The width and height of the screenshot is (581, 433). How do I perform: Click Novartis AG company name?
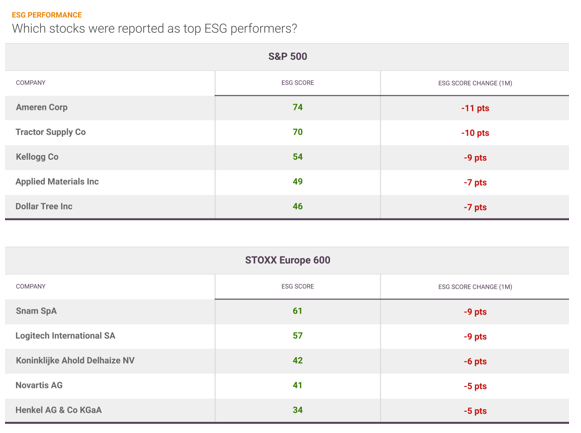point(39,385)
